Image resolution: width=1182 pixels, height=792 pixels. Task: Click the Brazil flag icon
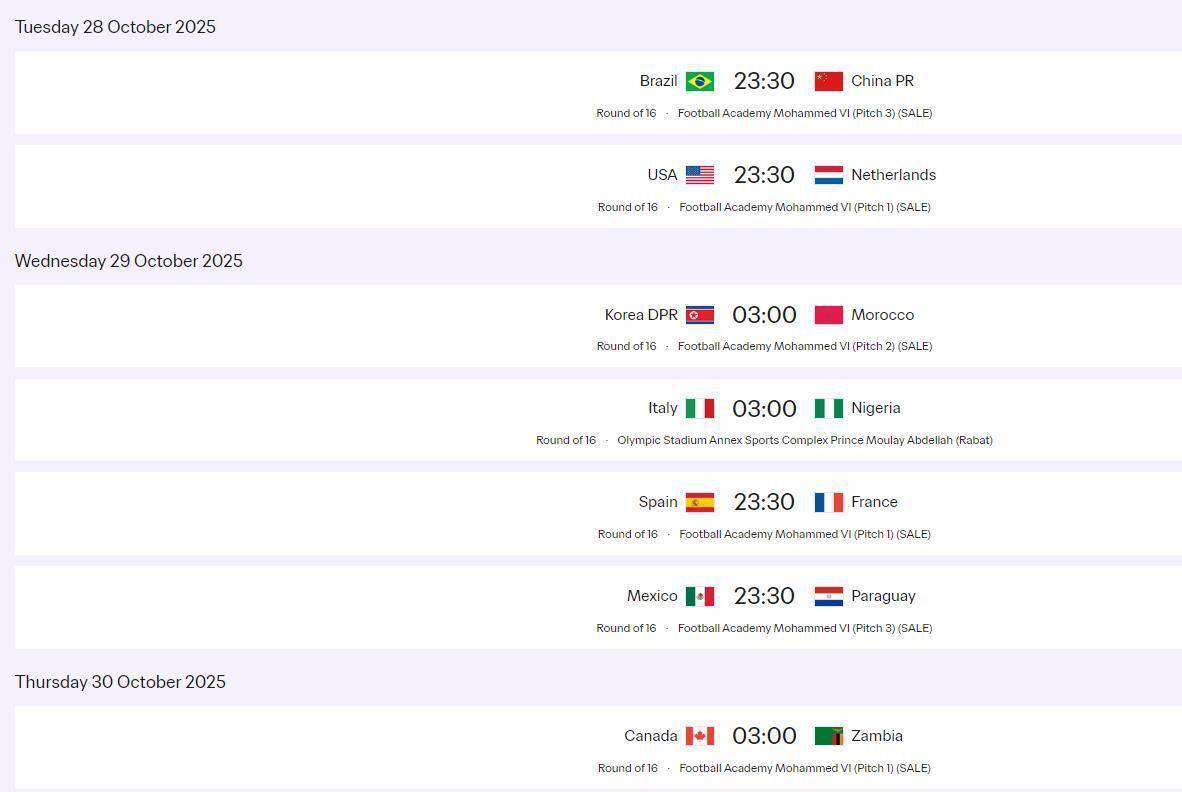[x=699, y=81]
